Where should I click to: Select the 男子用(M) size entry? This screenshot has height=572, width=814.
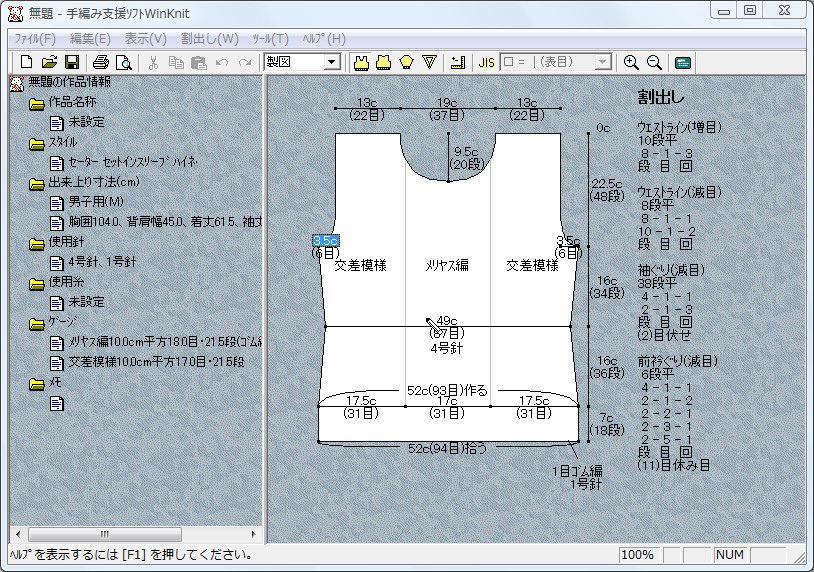tap(96, 201)
